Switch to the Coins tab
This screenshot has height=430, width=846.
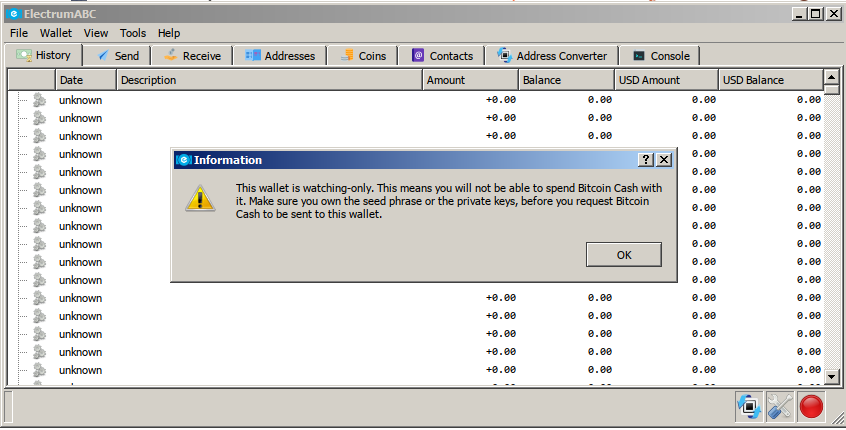(363, 56)
